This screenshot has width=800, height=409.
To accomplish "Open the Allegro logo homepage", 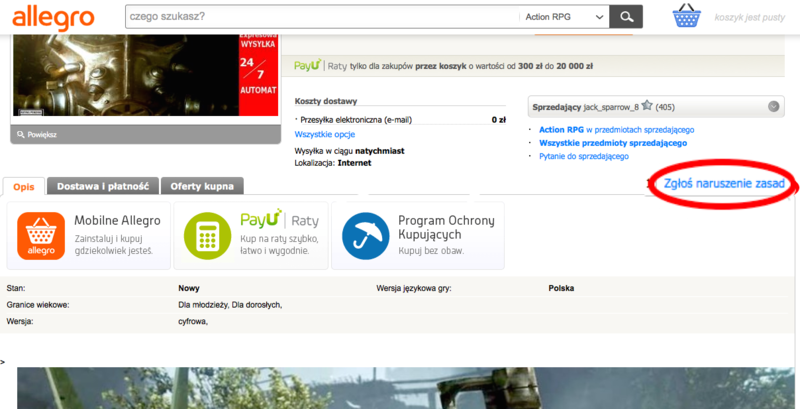I will [x=54, y=17].
